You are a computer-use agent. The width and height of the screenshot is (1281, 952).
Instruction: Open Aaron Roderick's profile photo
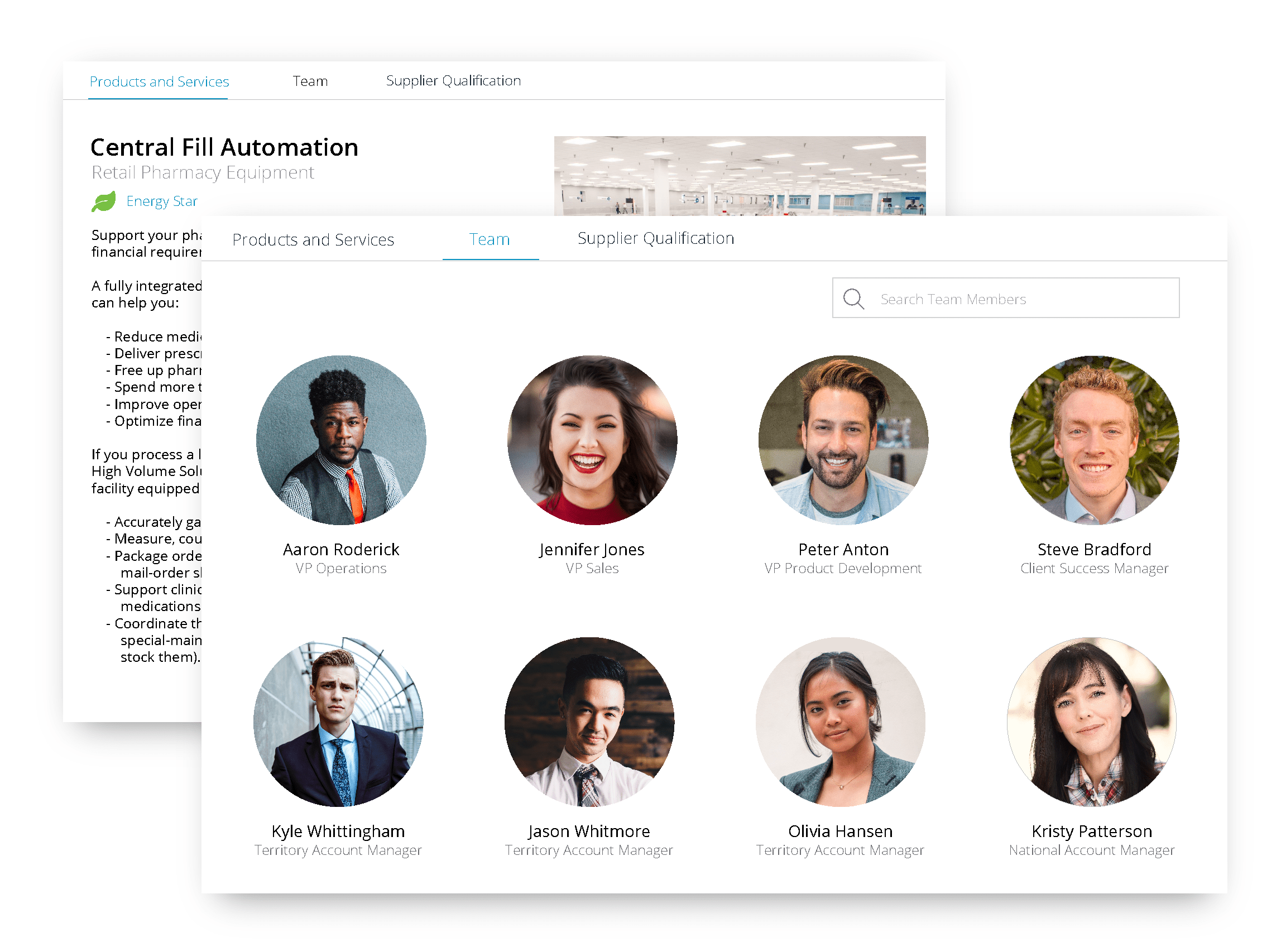340,440
